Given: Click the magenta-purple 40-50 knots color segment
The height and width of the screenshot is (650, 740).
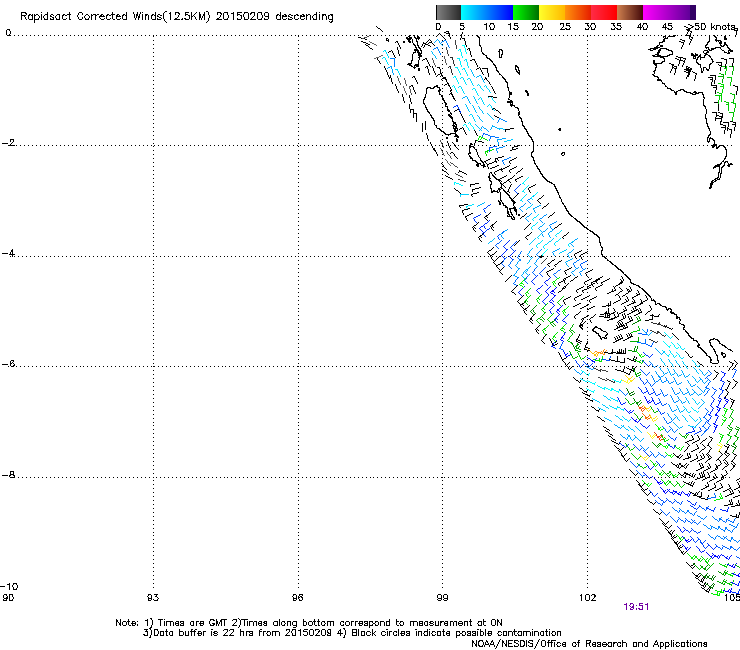Looking at the screenshot, I should point(669,12).
